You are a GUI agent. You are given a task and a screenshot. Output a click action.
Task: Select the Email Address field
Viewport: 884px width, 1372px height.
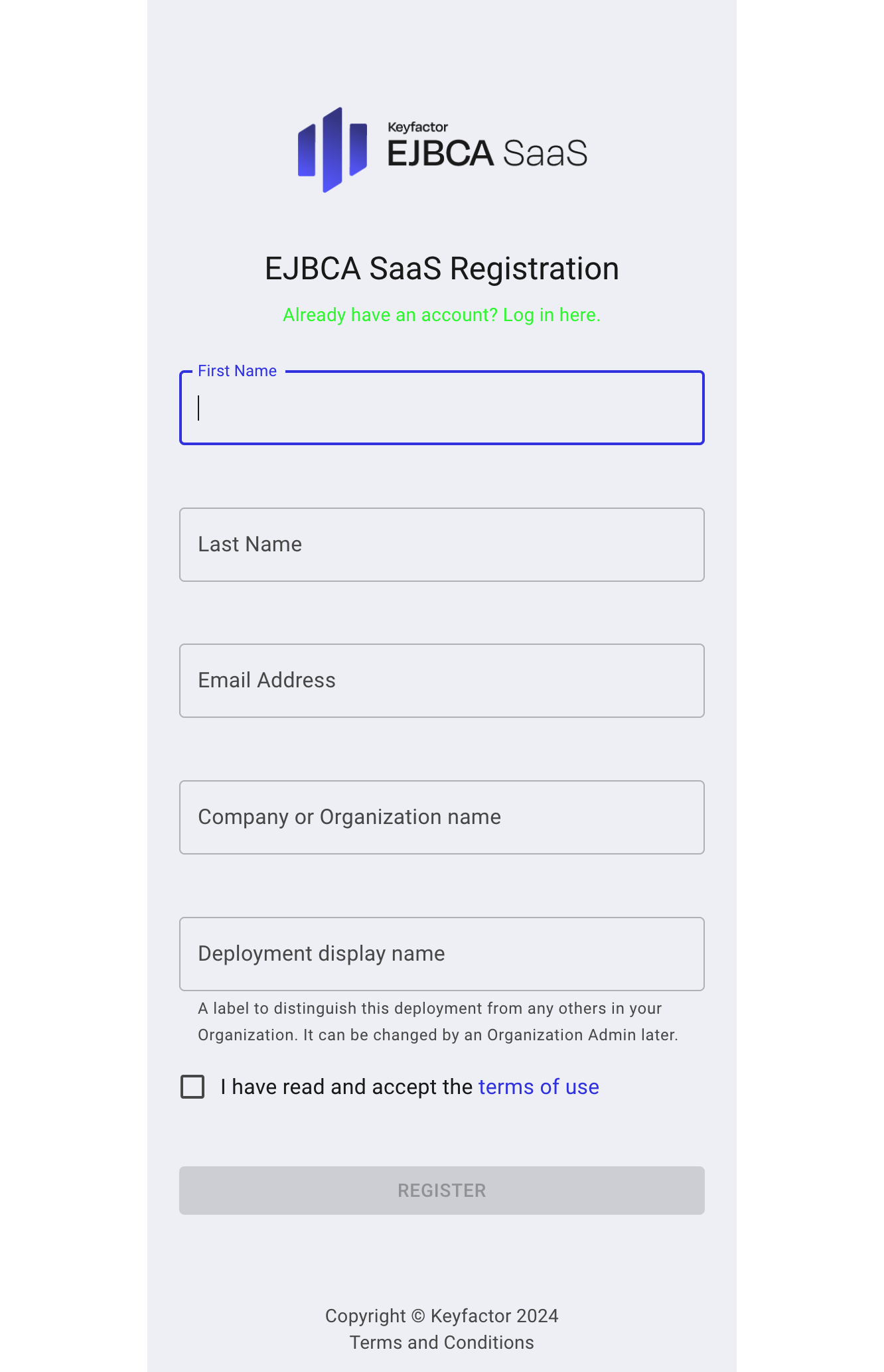point(441,680)
